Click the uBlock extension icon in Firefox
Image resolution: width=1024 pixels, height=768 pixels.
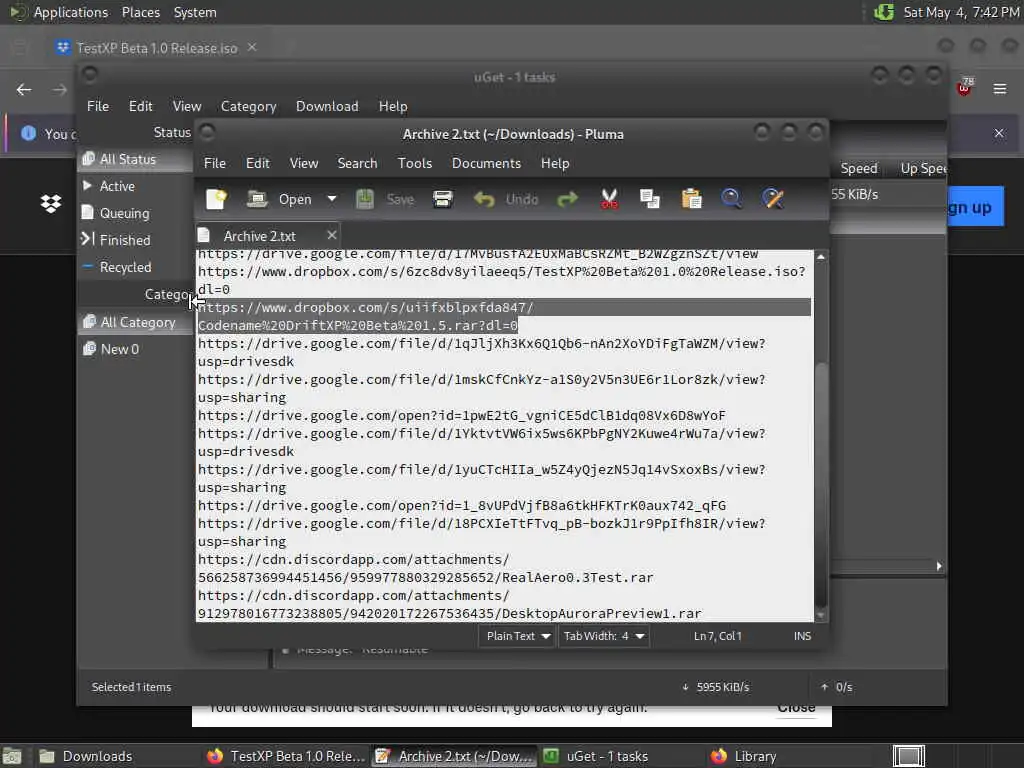(x=965, y=88)
